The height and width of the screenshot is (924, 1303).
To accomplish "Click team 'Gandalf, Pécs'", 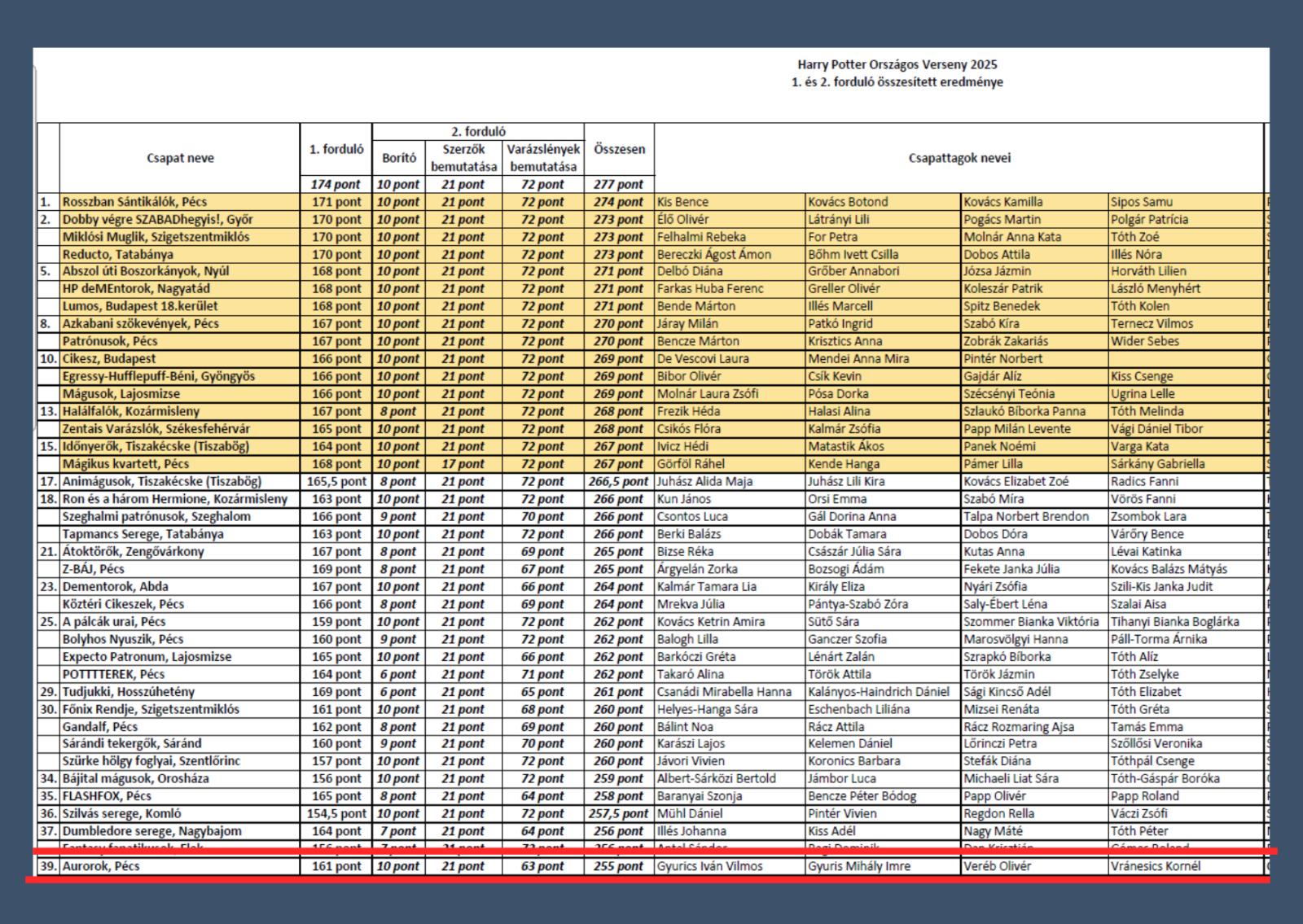I will [100, 727].
